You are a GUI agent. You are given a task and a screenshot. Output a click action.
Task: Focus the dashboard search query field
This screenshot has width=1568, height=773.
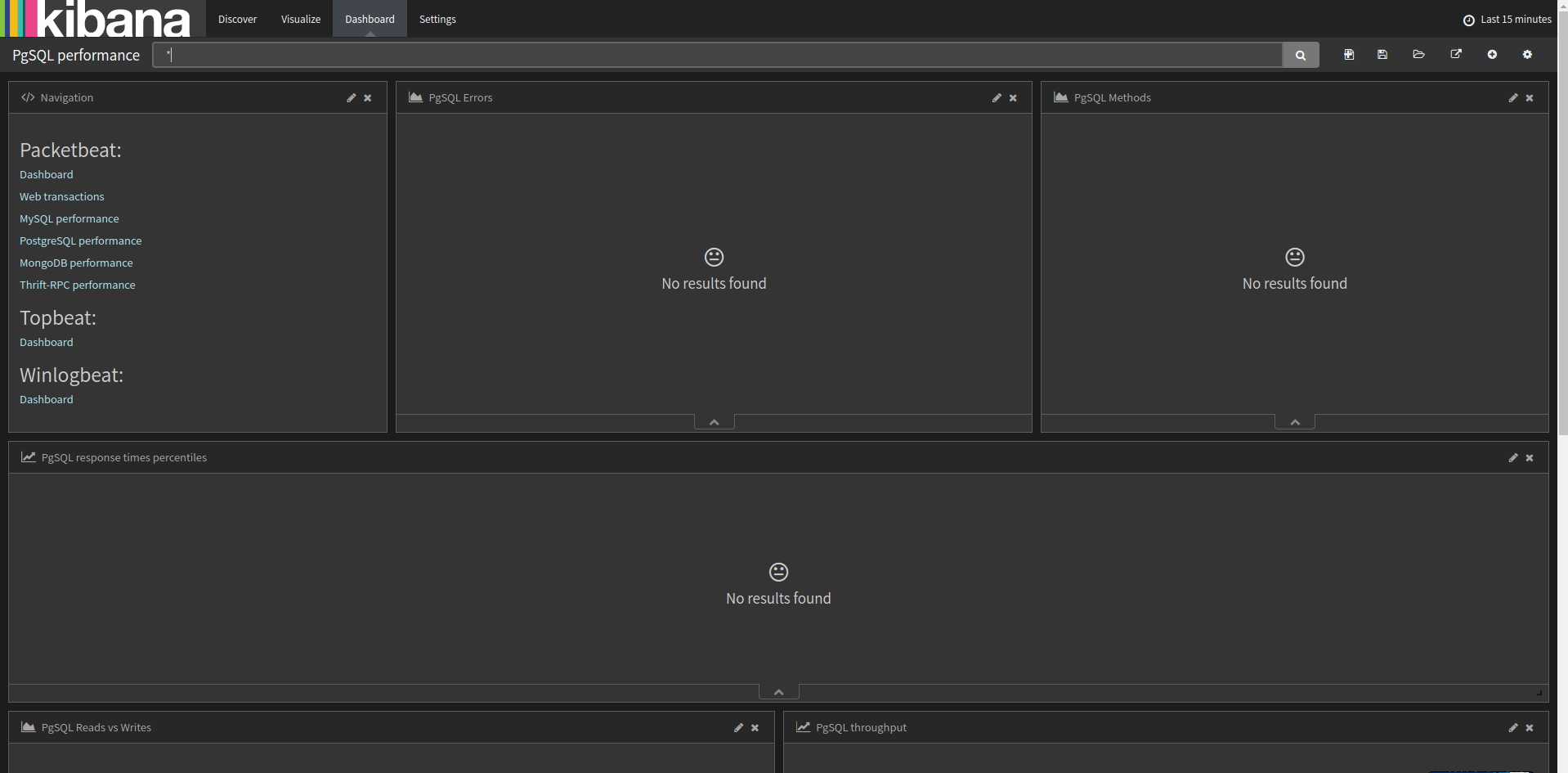tap(717, 55)
